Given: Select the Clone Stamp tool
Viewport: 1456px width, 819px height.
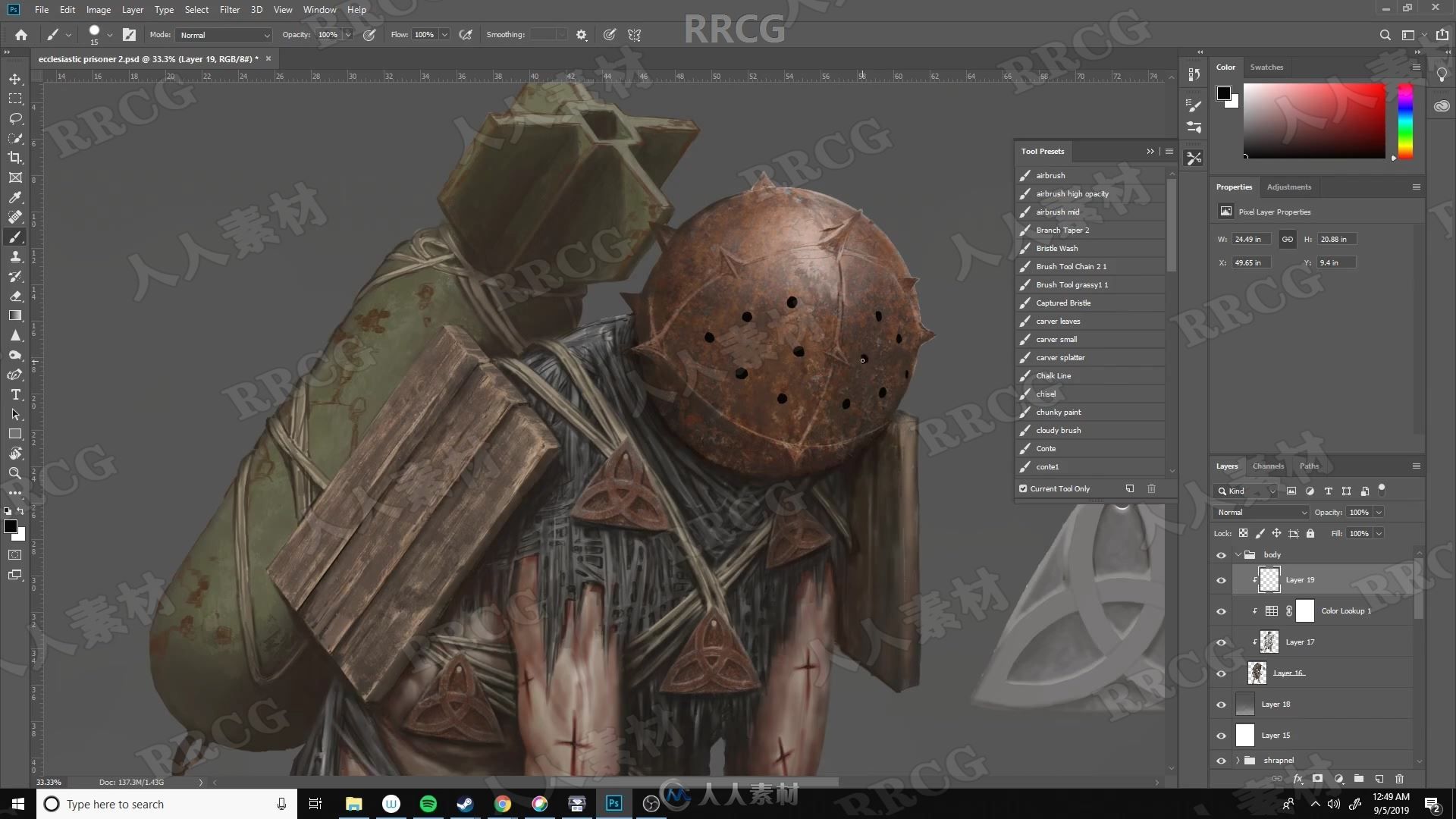Looking at the screenshot, I should click(15, 256).
